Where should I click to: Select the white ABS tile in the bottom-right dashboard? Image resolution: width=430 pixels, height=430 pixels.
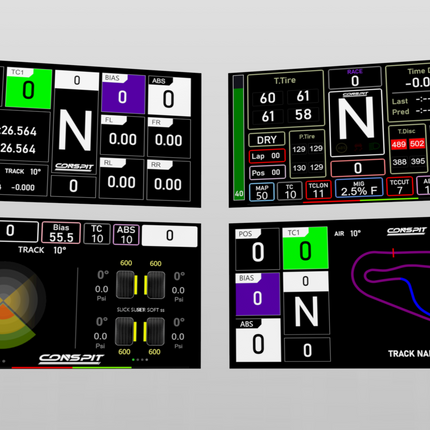coord(258,340)
